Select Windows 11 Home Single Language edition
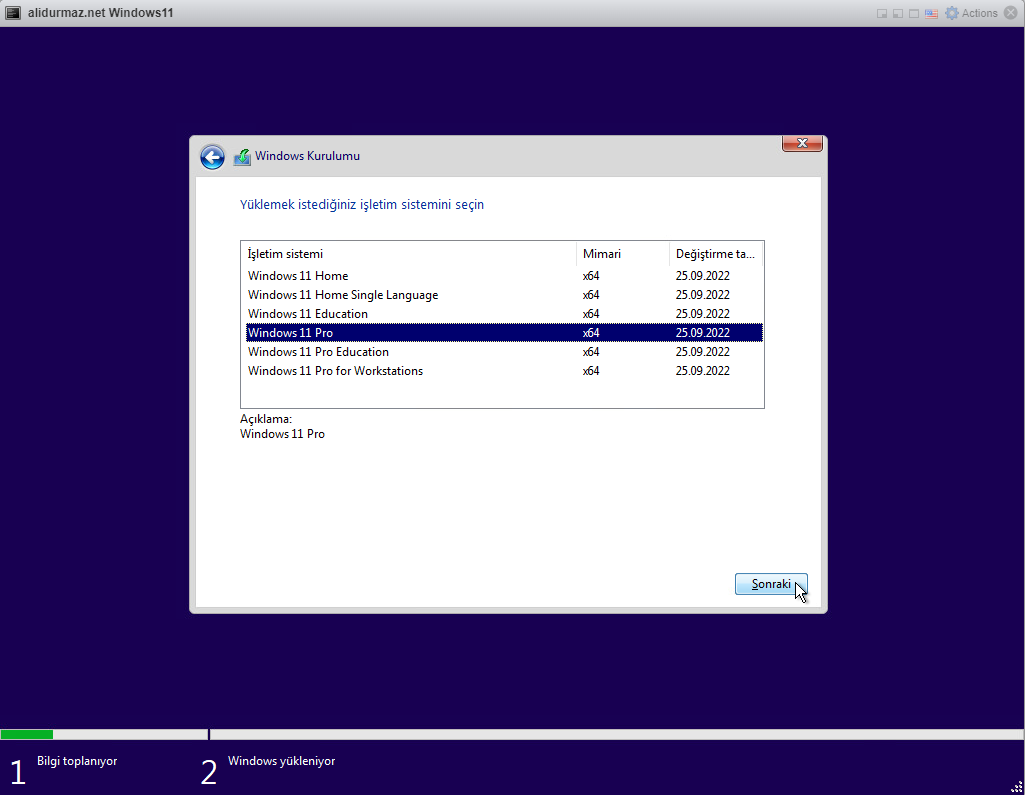Screen dimensions: 1025x795 pos(342,294)
